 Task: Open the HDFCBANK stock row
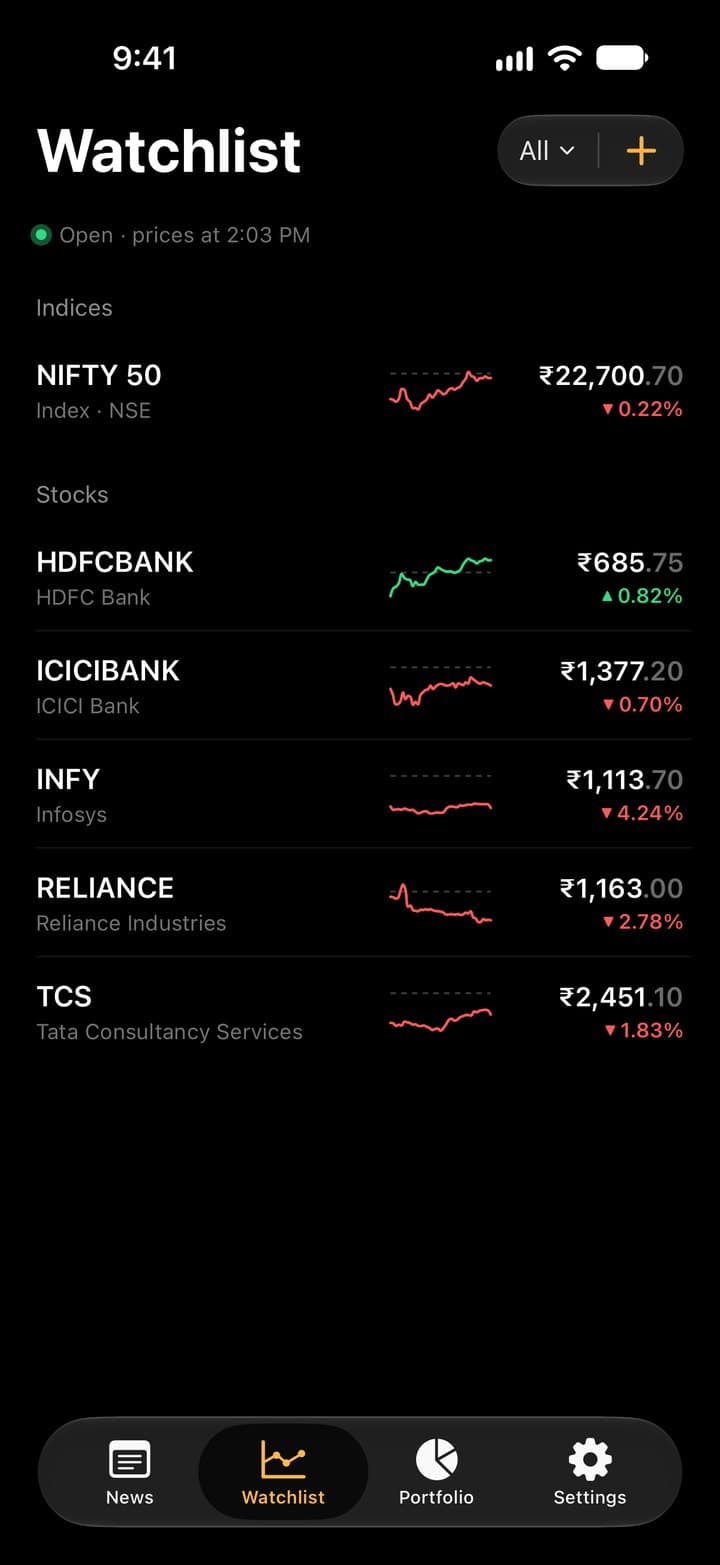pyautogui.click(x=360, y=578)
